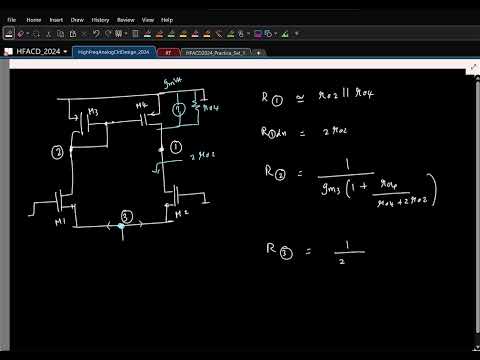Click the Redo arrow icon

pos(108,34)
